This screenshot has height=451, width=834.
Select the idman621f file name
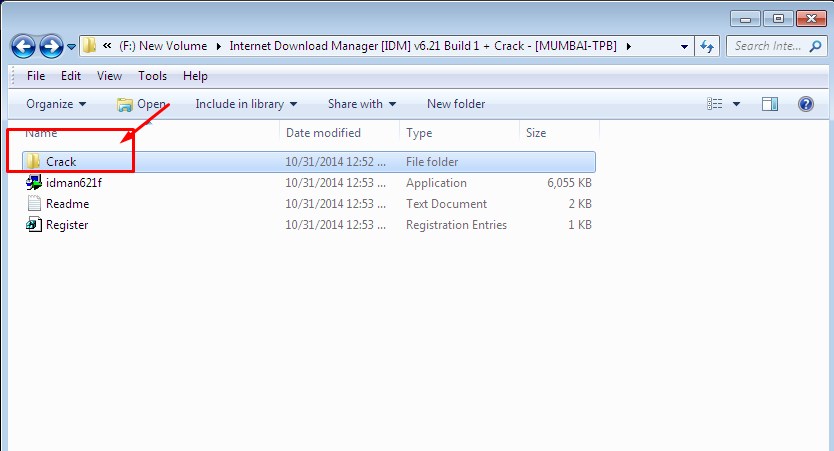click(74, 183)
